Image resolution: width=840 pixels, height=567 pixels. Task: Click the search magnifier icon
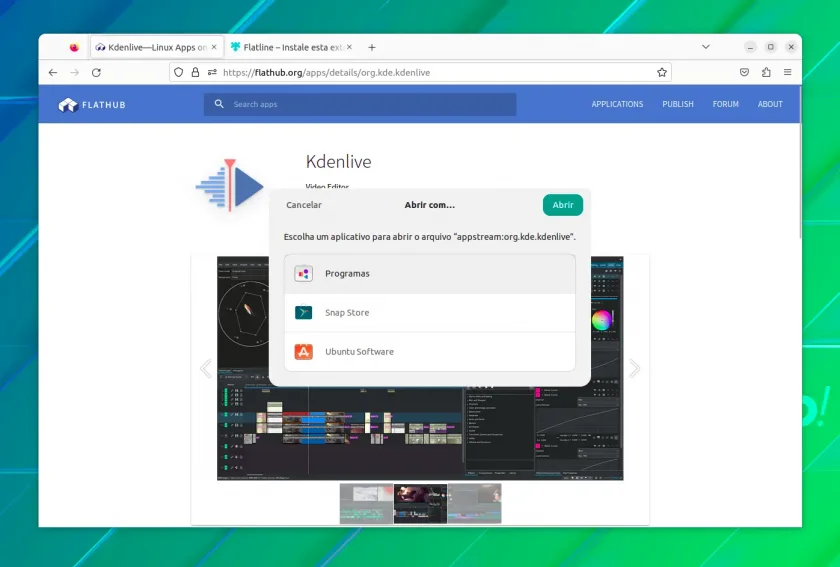coord(219,104)
